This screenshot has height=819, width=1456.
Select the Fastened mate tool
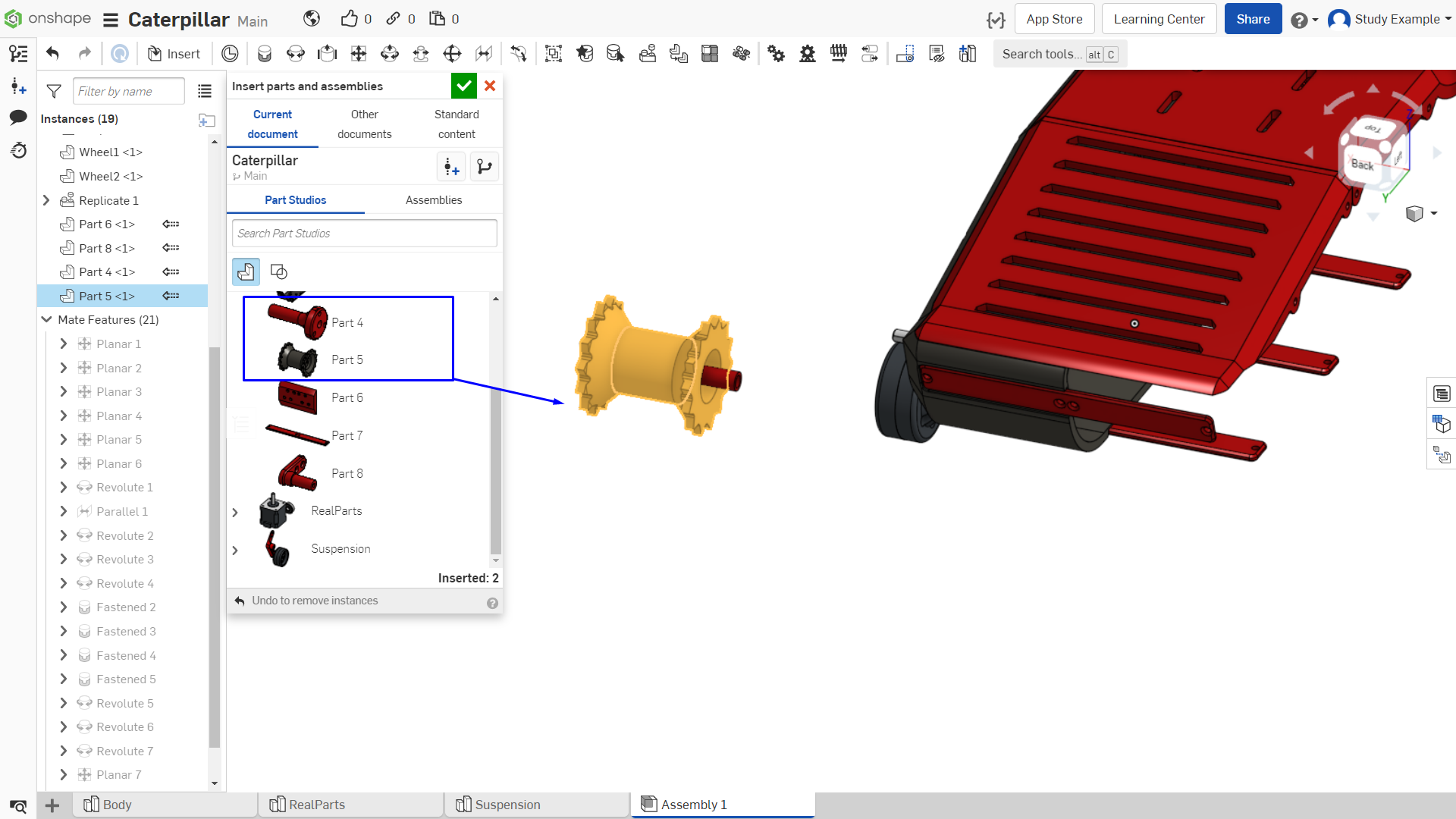pyautogui.click(x=265, y=54)
